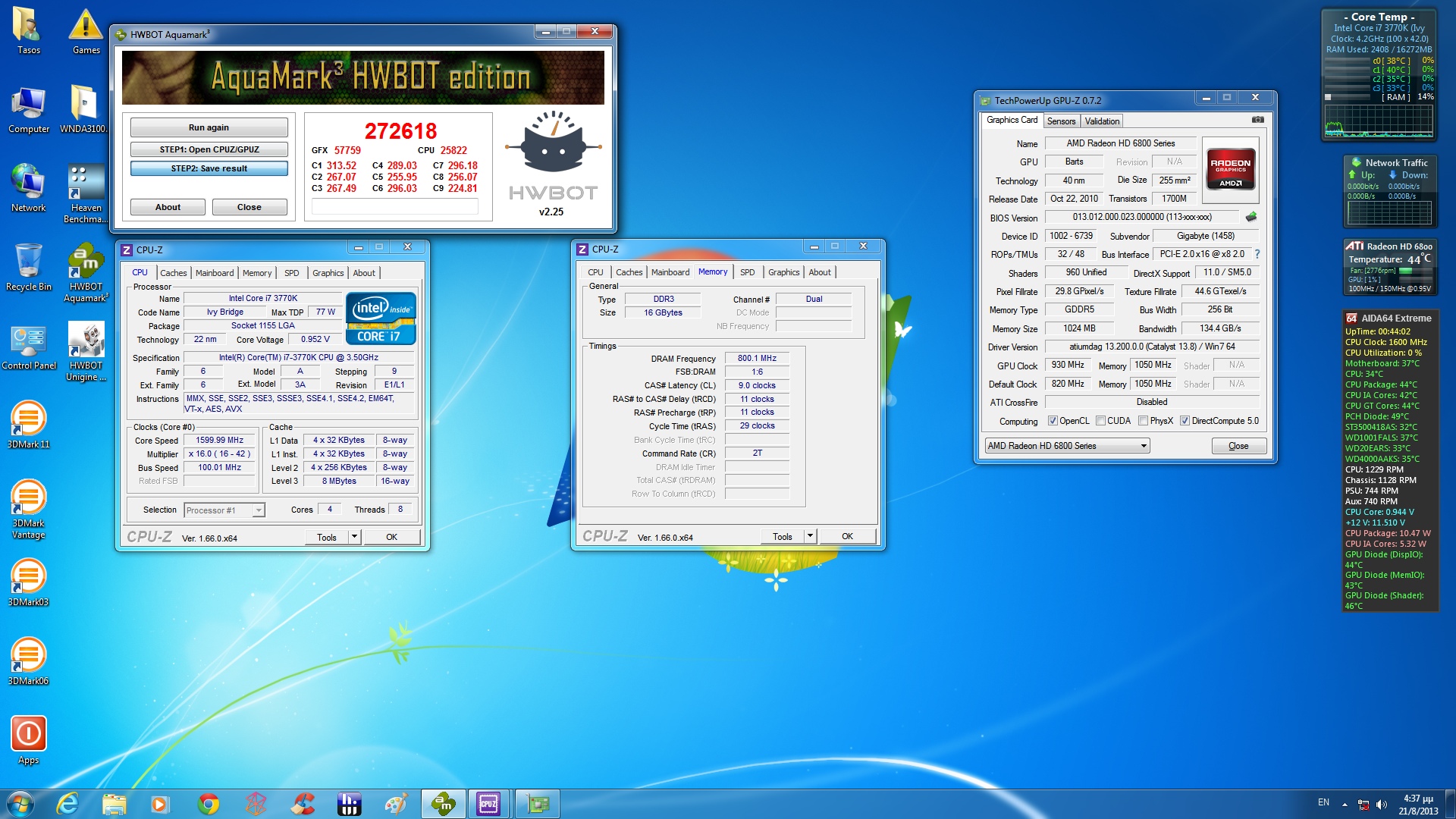The image size is (1456, 819).
Task: Open Internet Explorer from taskbar
Action: [67, 804]
